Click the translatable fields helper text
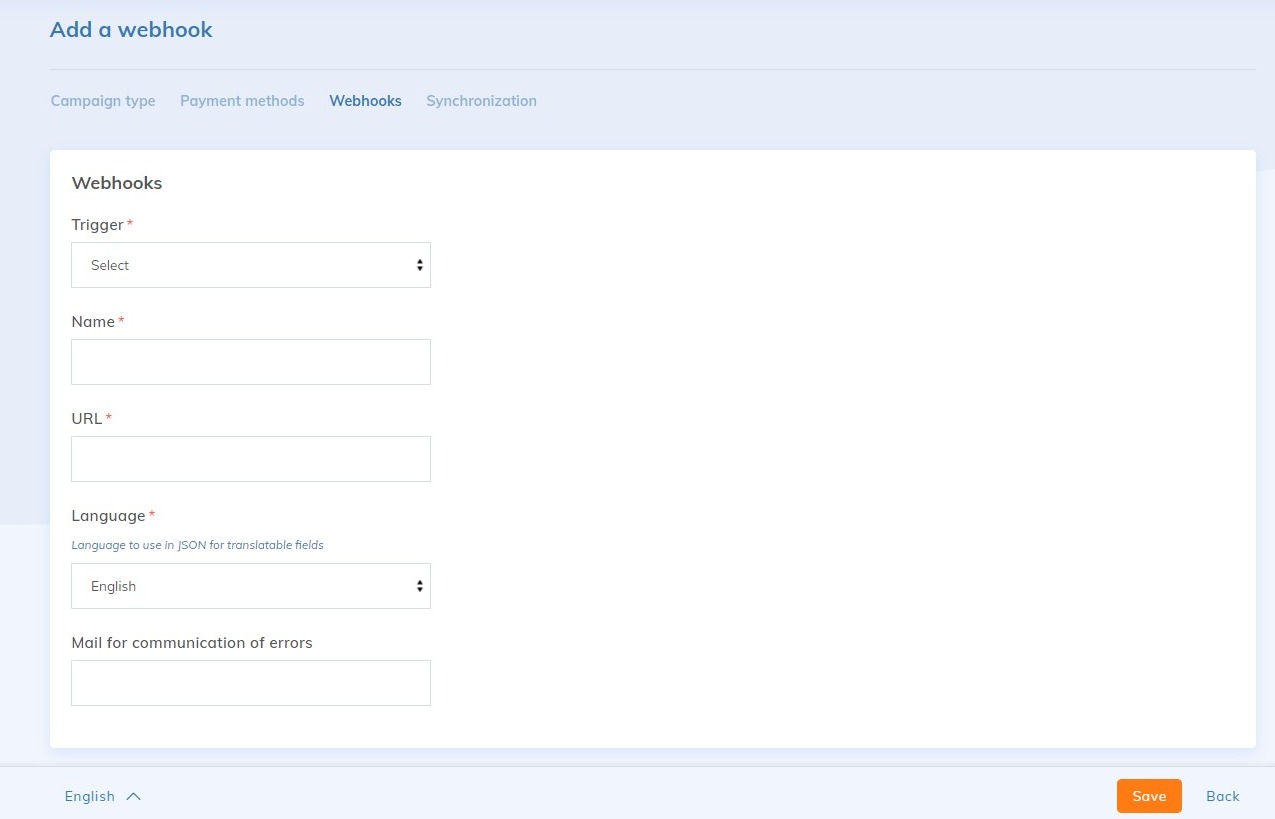 pos(197,545)
